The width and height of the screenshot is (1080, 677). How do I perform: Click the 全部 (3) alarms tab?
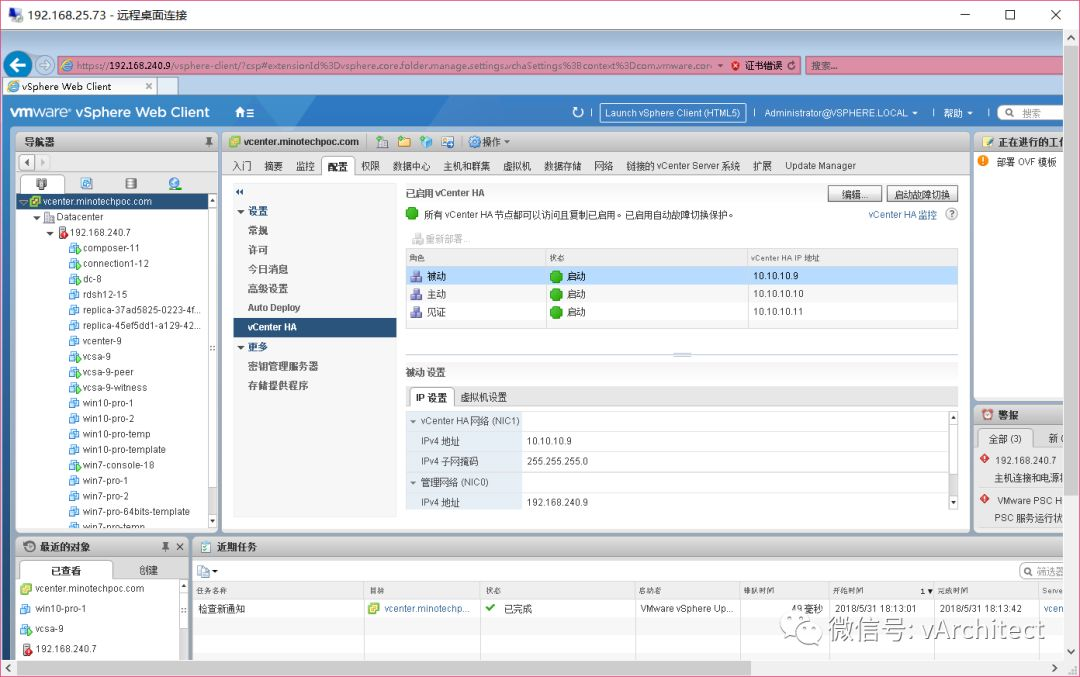(x=1005, y=439)
